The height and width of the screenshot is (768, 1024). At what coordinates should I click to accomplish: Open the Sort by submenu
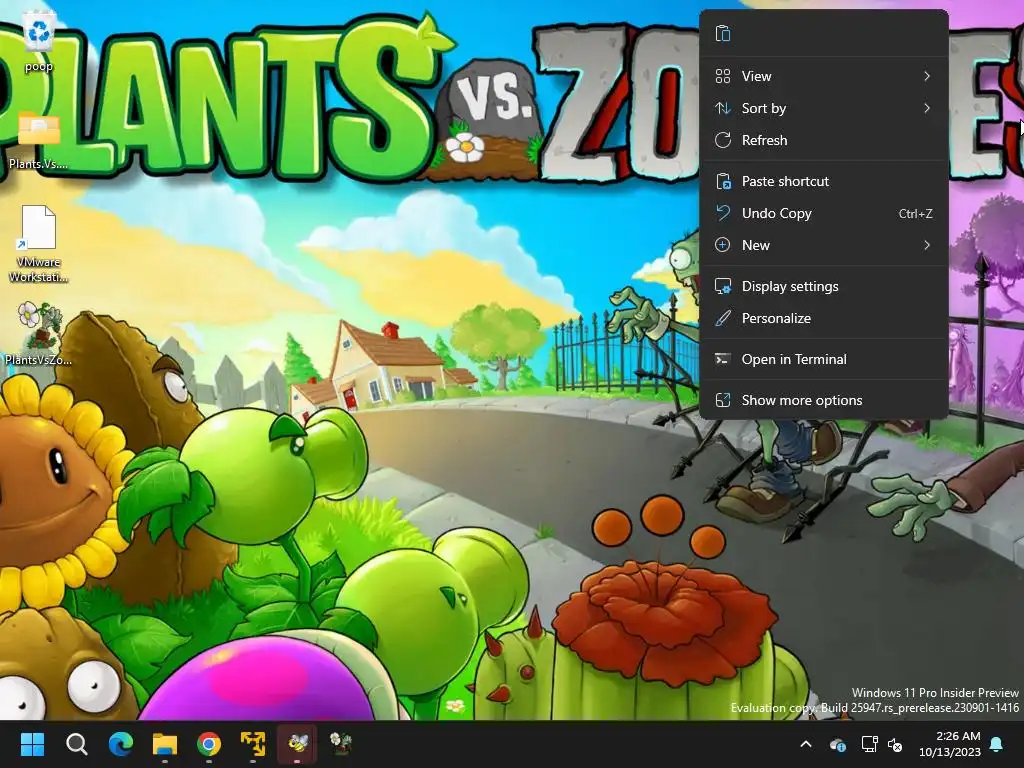click(x=824, y=108)
